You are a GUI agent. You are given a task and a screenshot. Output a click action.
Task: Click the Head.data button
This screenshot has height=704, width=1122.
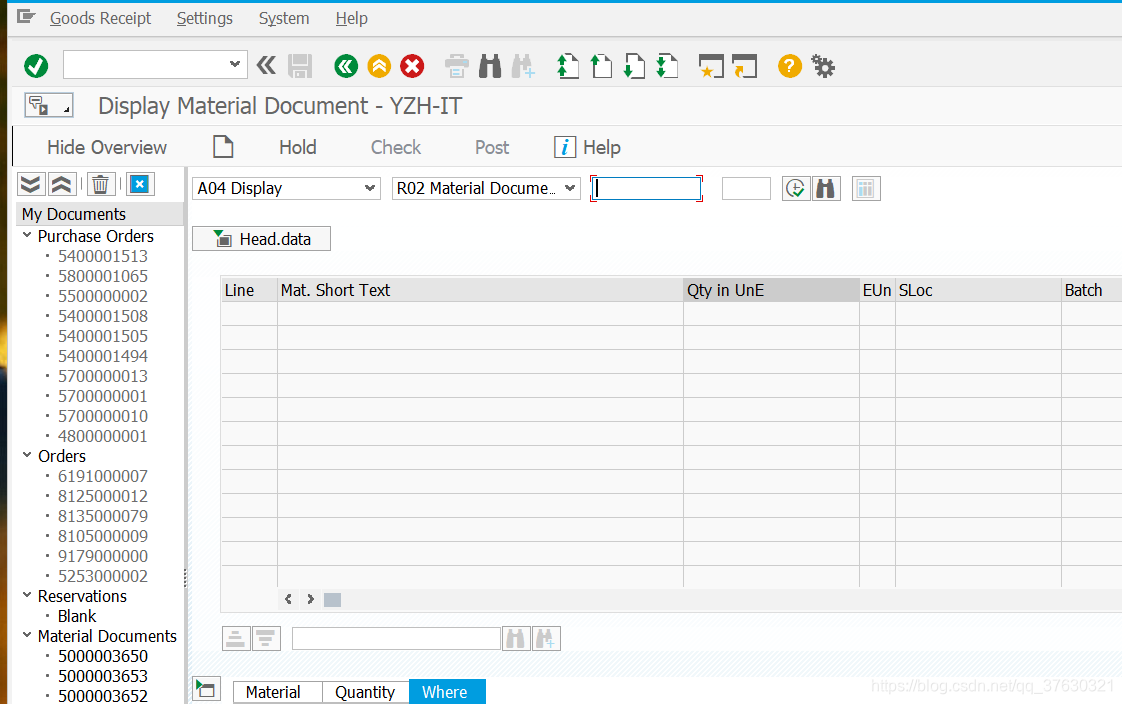point(261,238)
